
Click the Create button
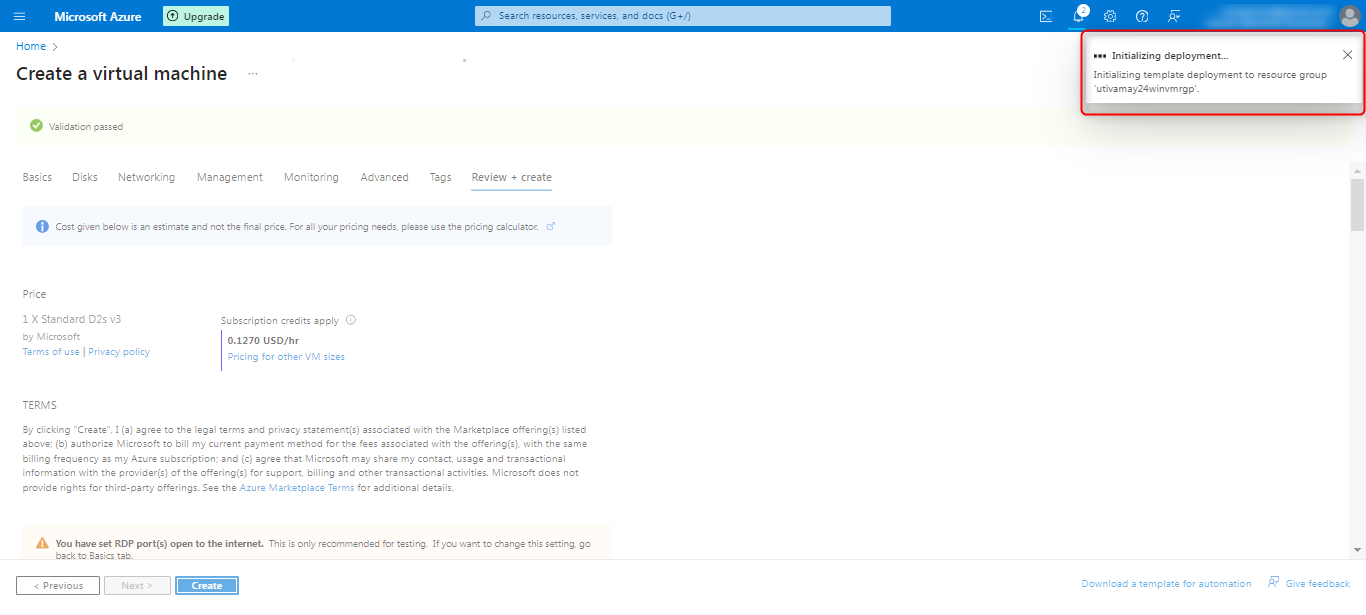tap(207, 585)
